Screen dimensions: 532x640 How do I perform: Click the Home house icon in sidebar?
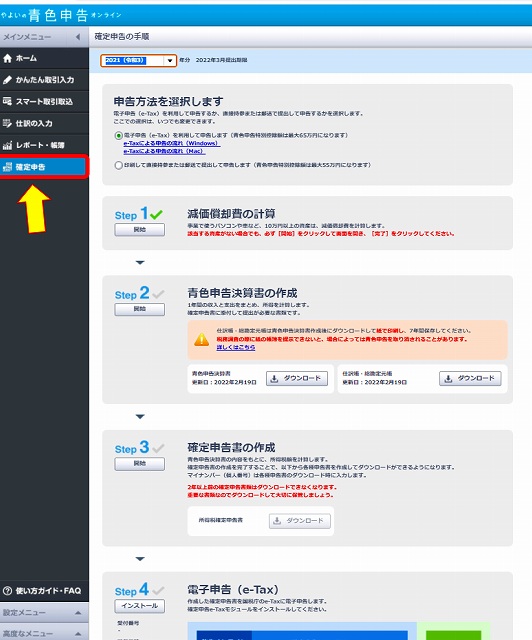[x=7, y=58]
